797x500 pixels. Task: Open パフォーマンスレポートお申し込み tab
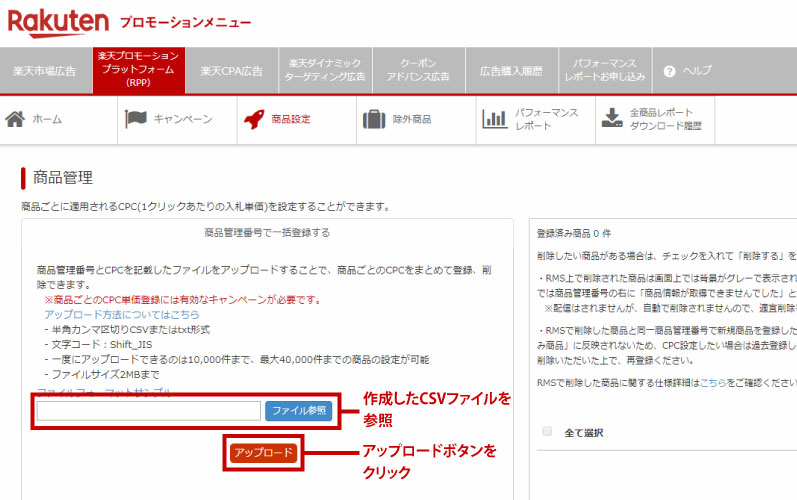click(605, 70)
